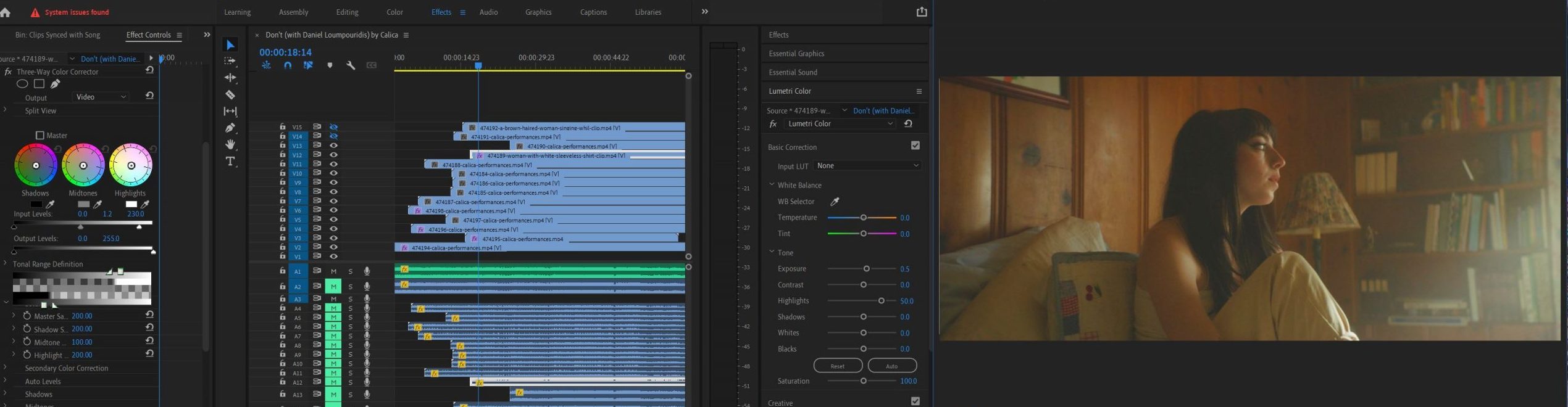Screen dimensions: 1568x407
Task: Open the Home screen icon
Action: [x=6, y=12]
